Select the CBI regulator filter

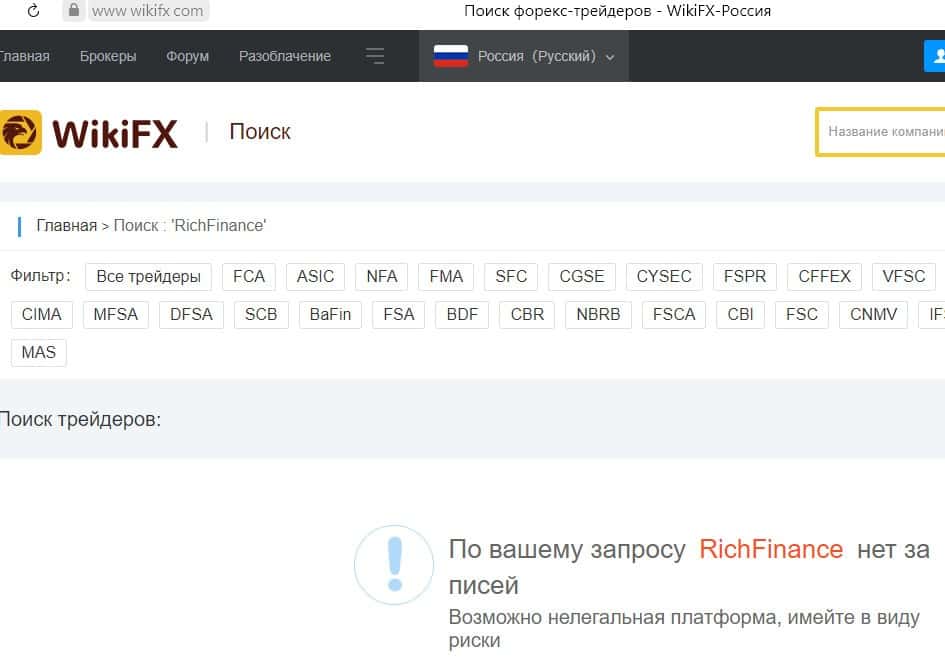pos(740,315)
